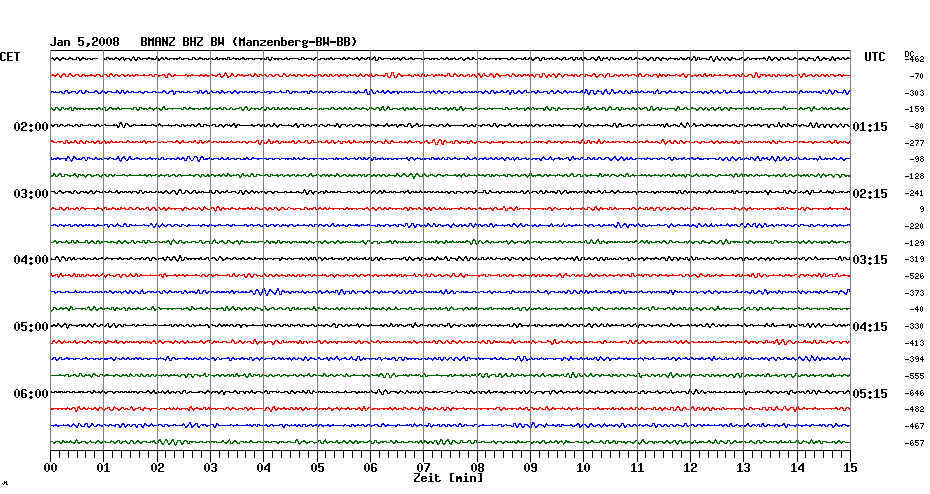
Task: Click the 'CET' time zone label
Action: [x=10, y=57]
